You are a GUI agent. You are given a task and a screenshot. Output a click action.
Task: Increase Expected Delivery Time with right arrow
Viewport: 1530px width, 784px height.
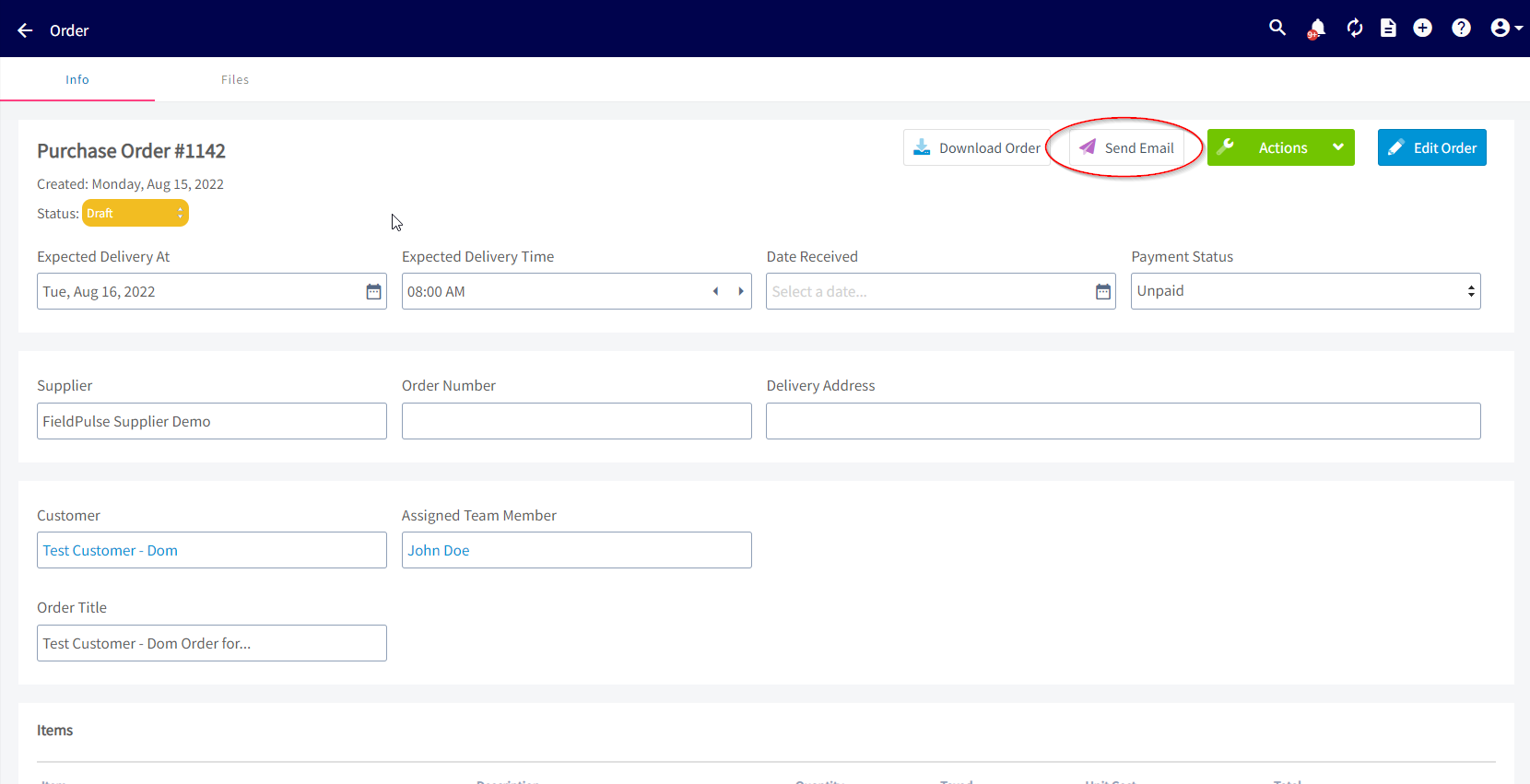coord(741,291)
